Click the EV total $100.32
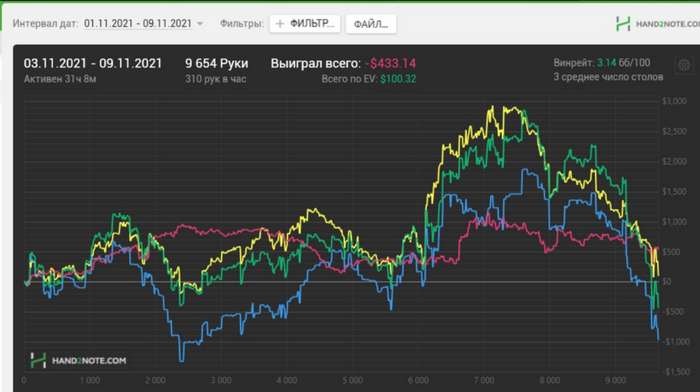 (398, 79)
